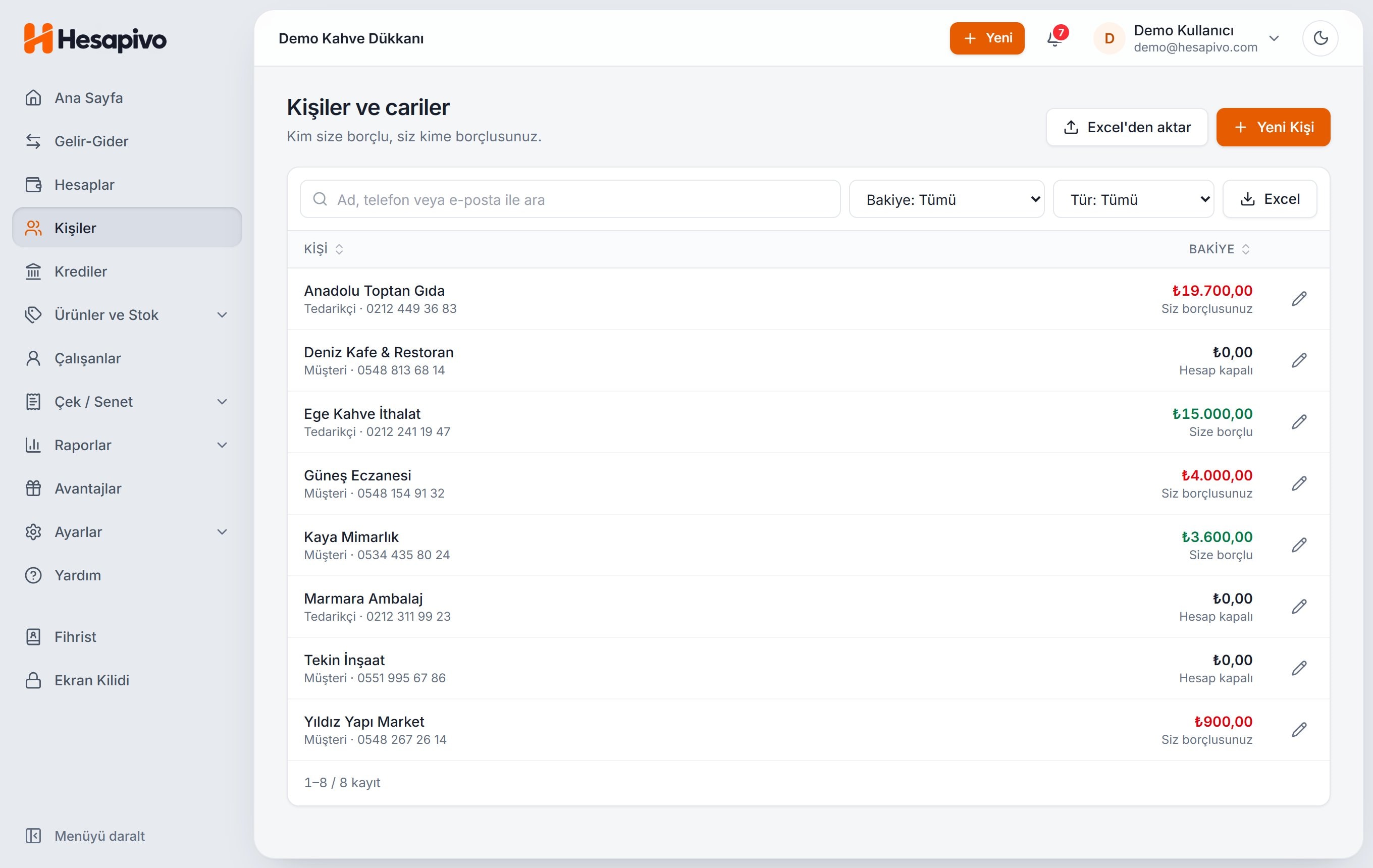Screen dimensions: 1373x868
Task: Collapse the sidebar with Menüyü daralt
Action: [x=85, y=836]
